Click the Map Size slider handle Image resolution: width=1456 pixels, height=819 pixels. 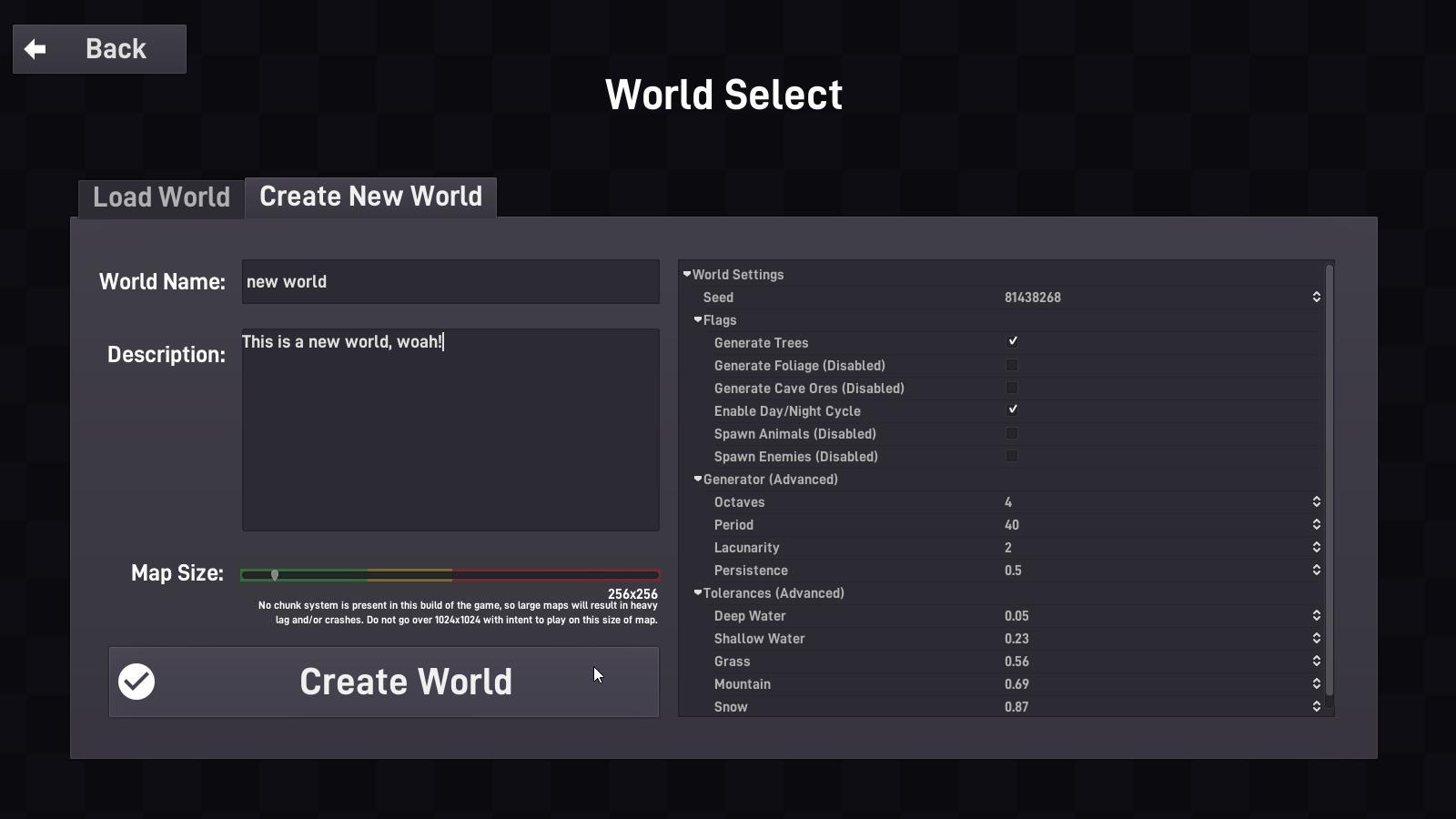(x=275, y=575)
